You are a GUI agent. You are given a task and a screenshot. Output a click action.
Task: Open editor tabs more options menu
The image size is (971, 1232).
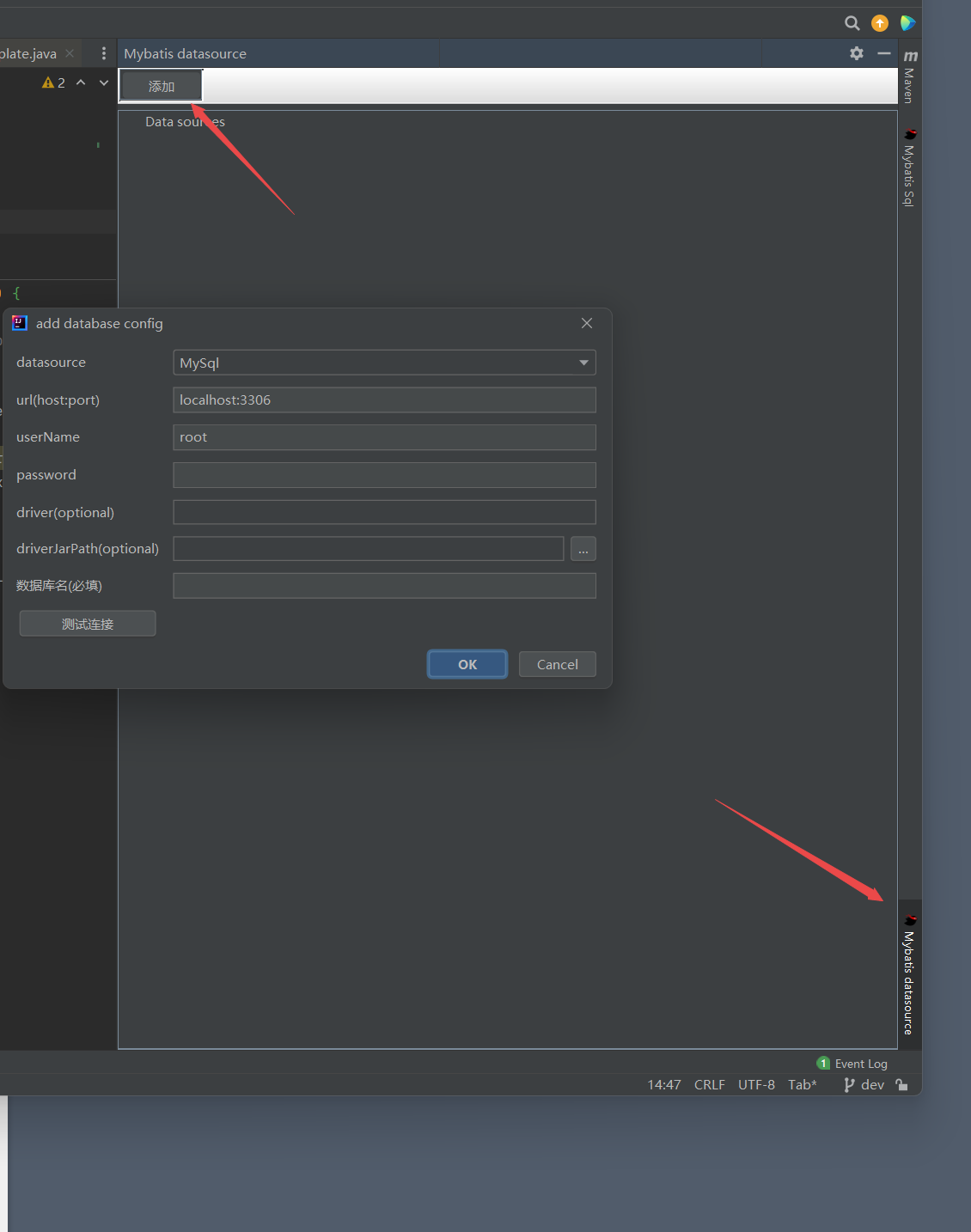(x=104, y=53)
